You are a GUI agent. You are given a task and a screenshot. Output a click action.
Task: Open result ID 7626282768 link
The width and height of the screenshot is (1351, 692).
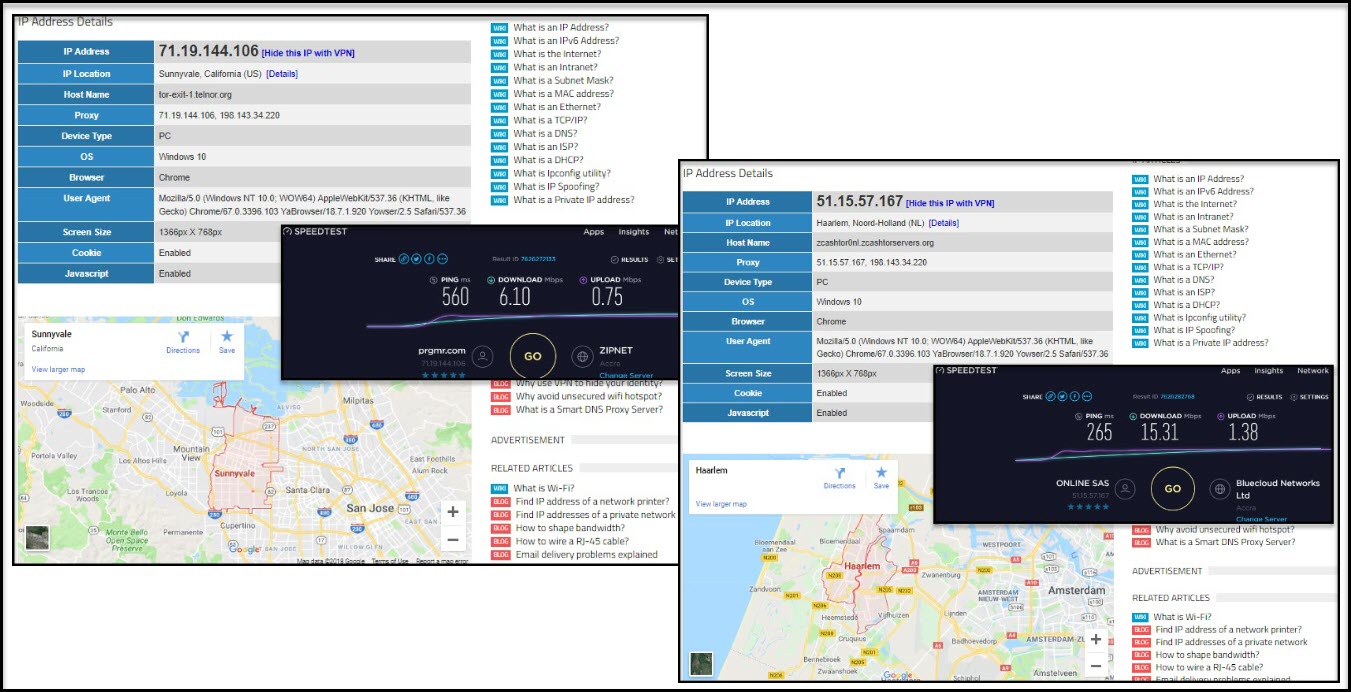click(x=1177, y=396)
